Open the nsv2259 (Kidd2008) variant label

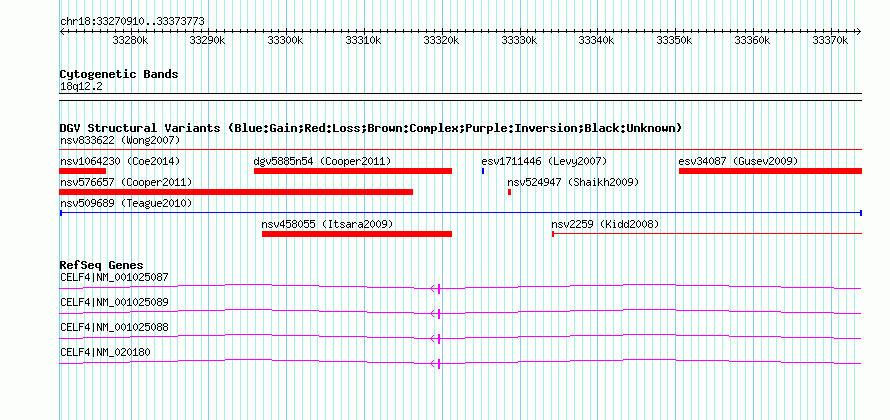[x=605, y=224]
